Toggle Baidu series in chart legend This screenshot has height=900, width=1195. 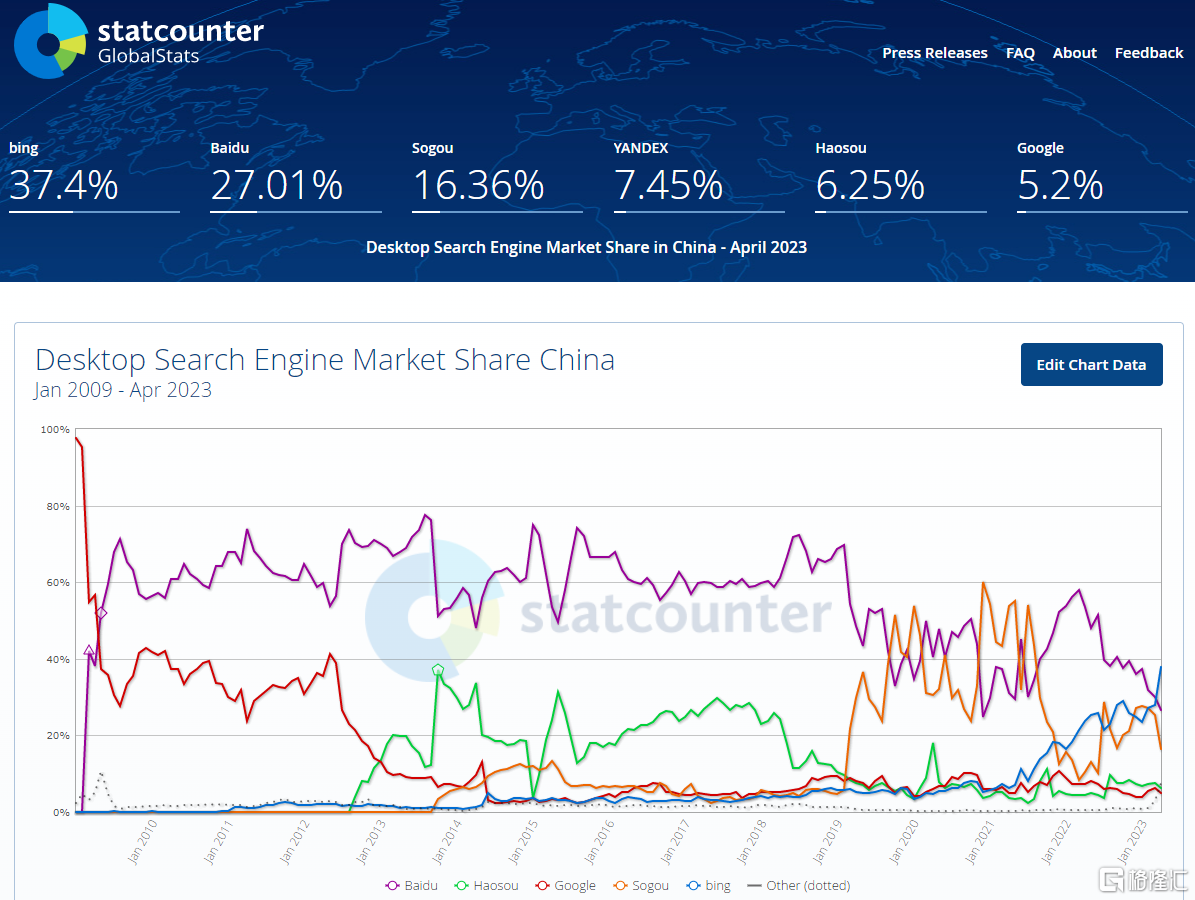pos(415,886)
